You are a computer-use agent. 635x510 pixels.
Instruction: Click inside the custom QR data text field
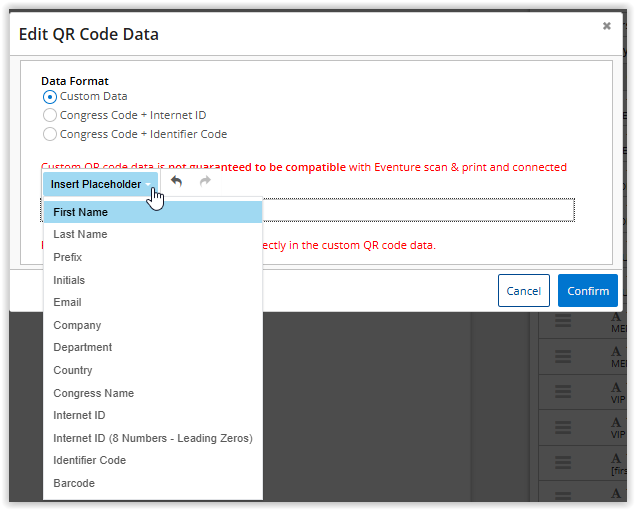point(420,210)
